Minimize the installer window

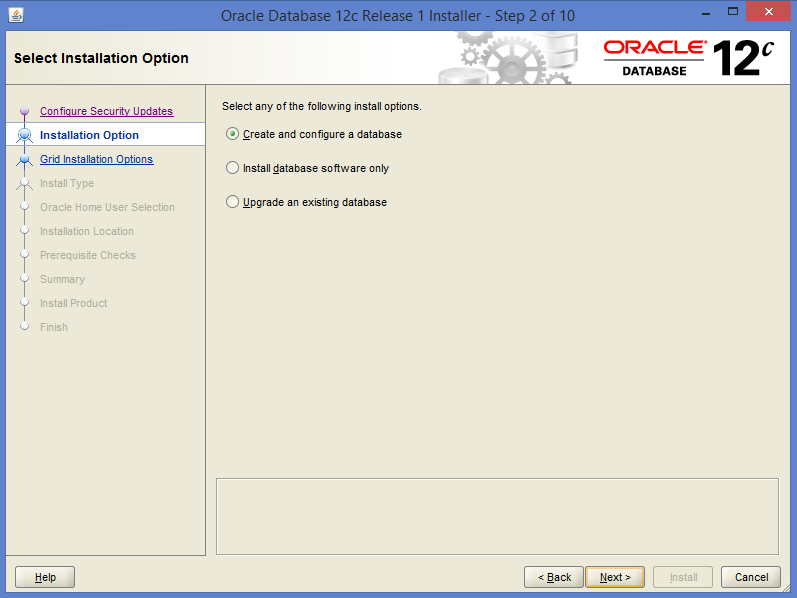click(x=706, y=12)
